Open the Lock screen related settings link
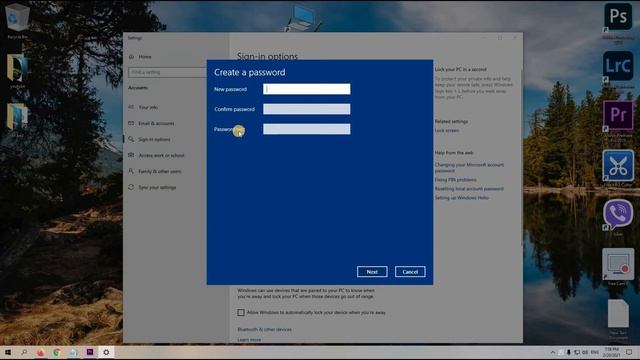This screenshot has height=360, width=640. click(x=447, y=131)
